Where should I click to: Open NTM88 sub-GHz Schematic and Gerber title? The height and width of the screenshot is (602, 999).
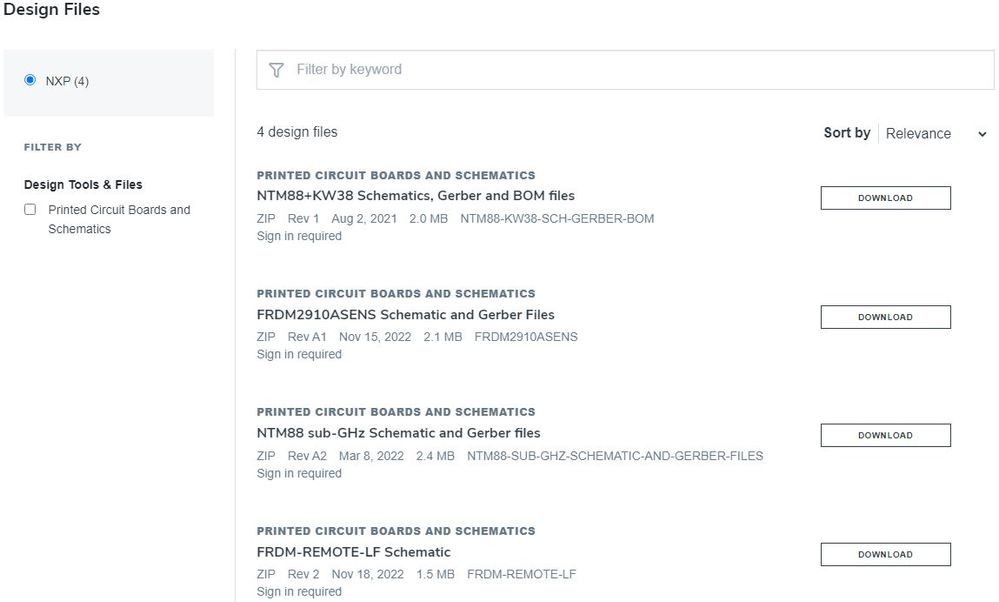[x=398, y=433]
